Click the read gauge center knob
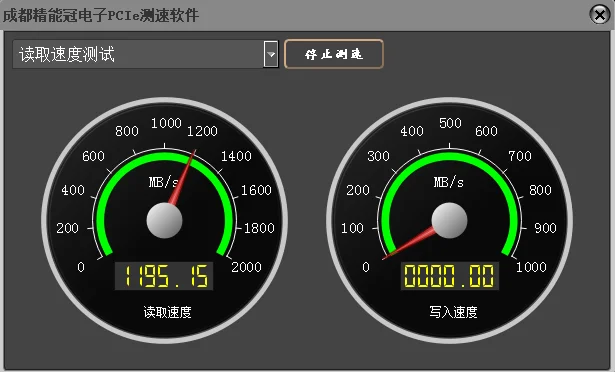Image resolution: width=615 pixels, height=372 pixels. (x=164, y=221)
